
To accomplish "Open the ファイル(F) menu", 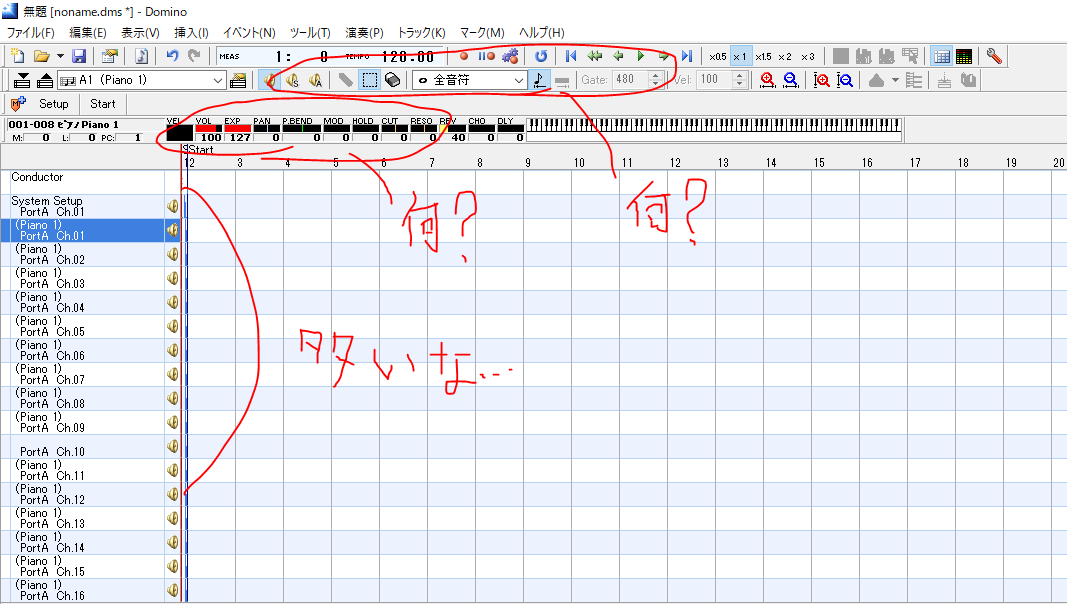I will click(x=31, y=33).
